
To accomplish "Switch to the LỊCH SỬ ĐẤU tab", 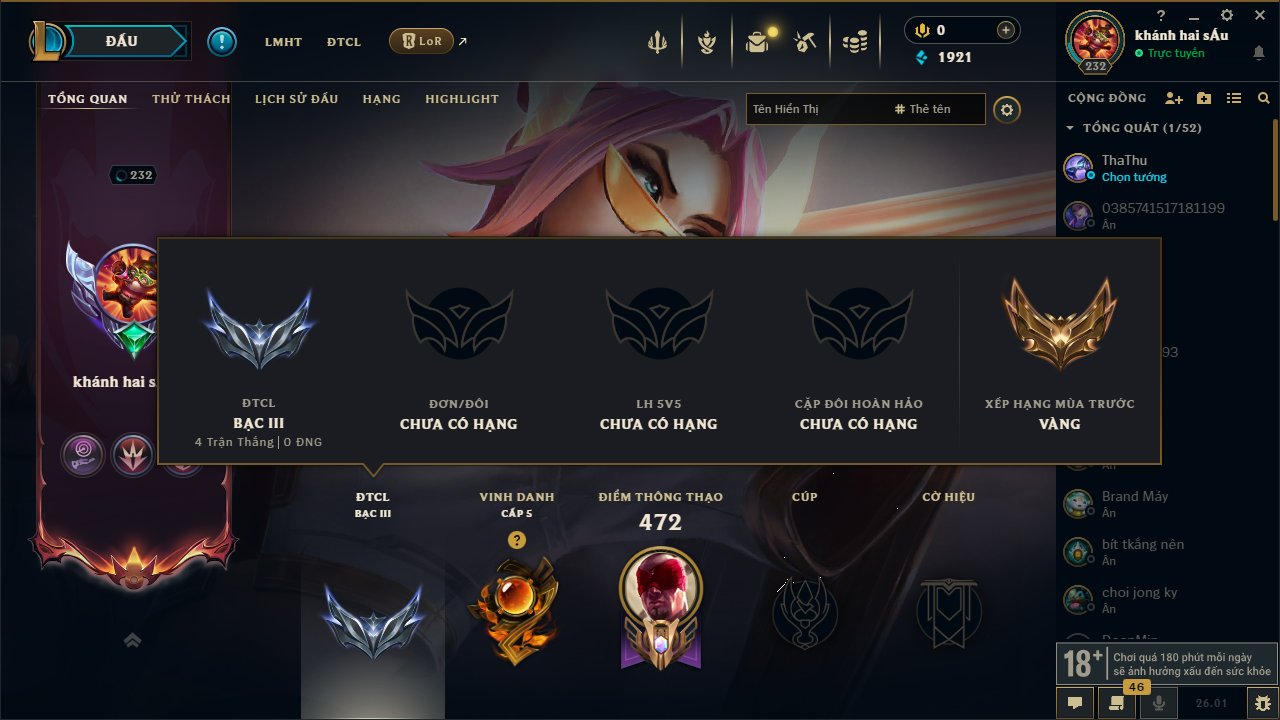I will [296, 99].
